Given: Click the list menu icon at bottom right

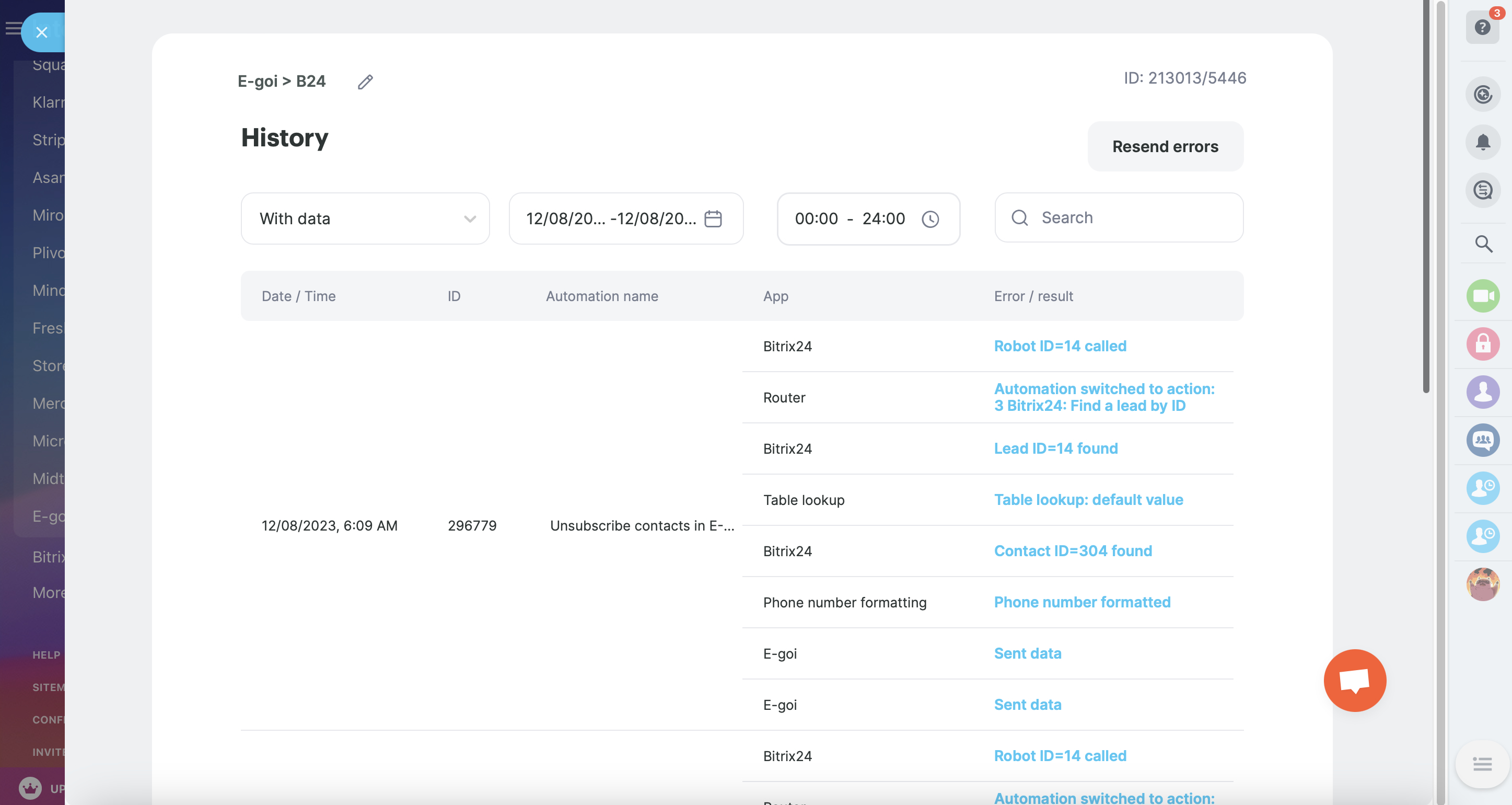Looking at the screenshot, I should [1482, 764].
